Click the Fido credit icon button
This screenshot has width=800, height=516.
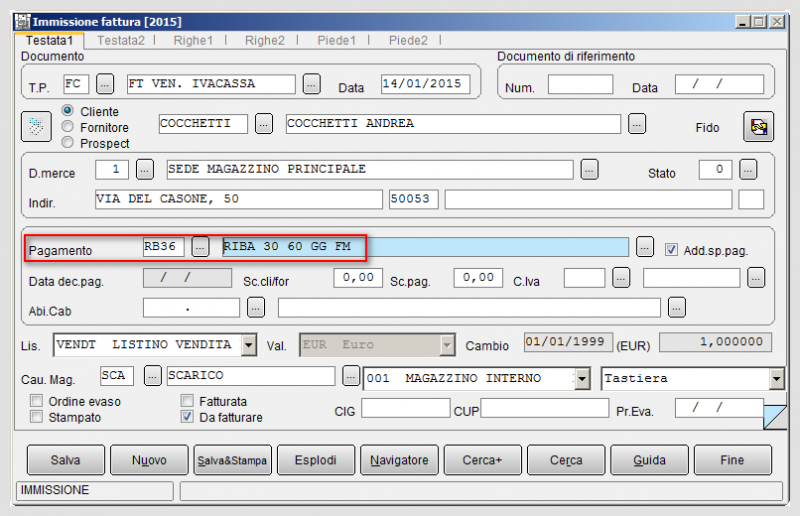pyautogui.click(x=758, y=127)
